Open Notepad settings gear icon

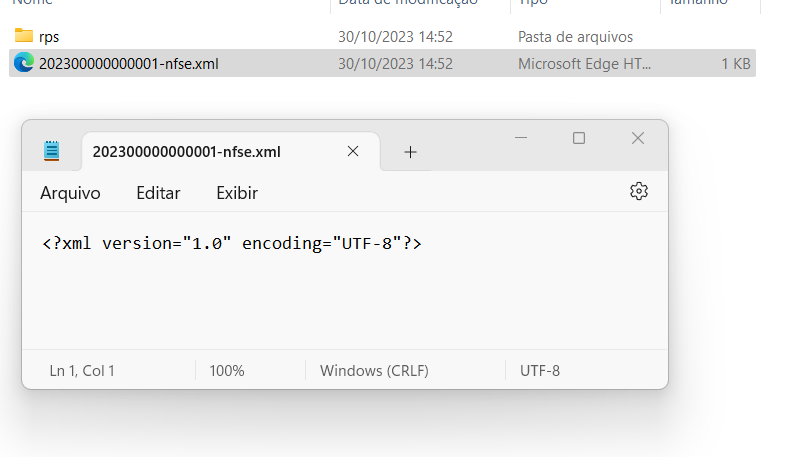638,192
